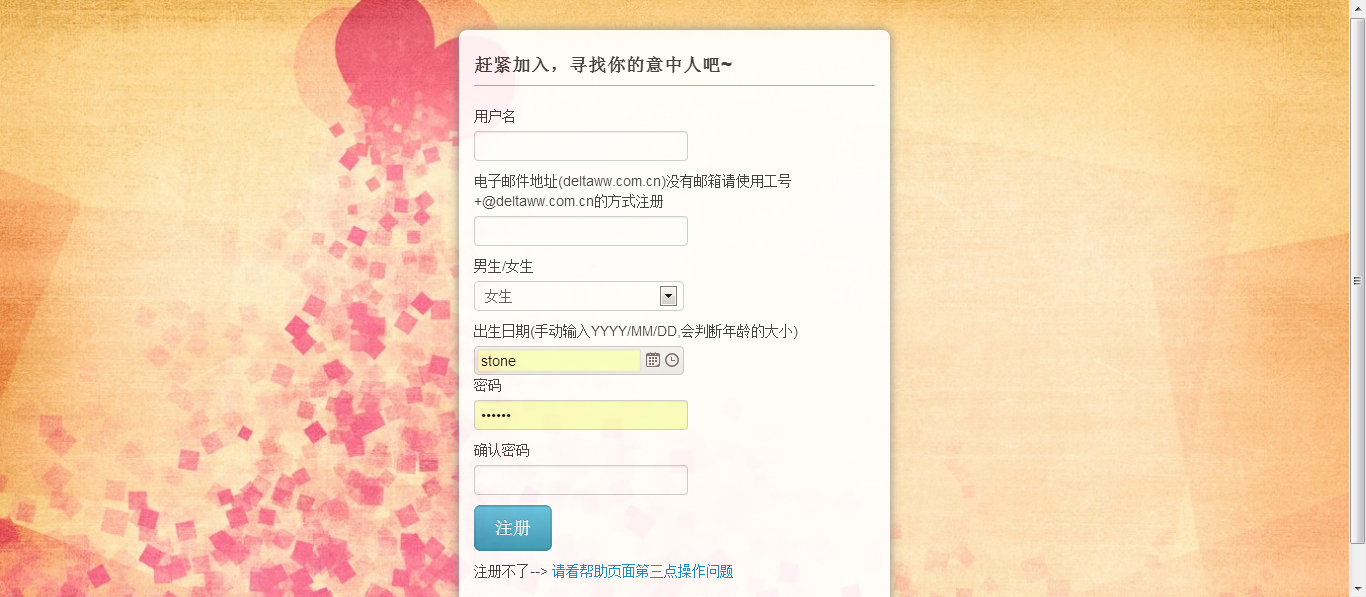Click the email address input field
The image size is (1366, 597).
click(581, 231)
